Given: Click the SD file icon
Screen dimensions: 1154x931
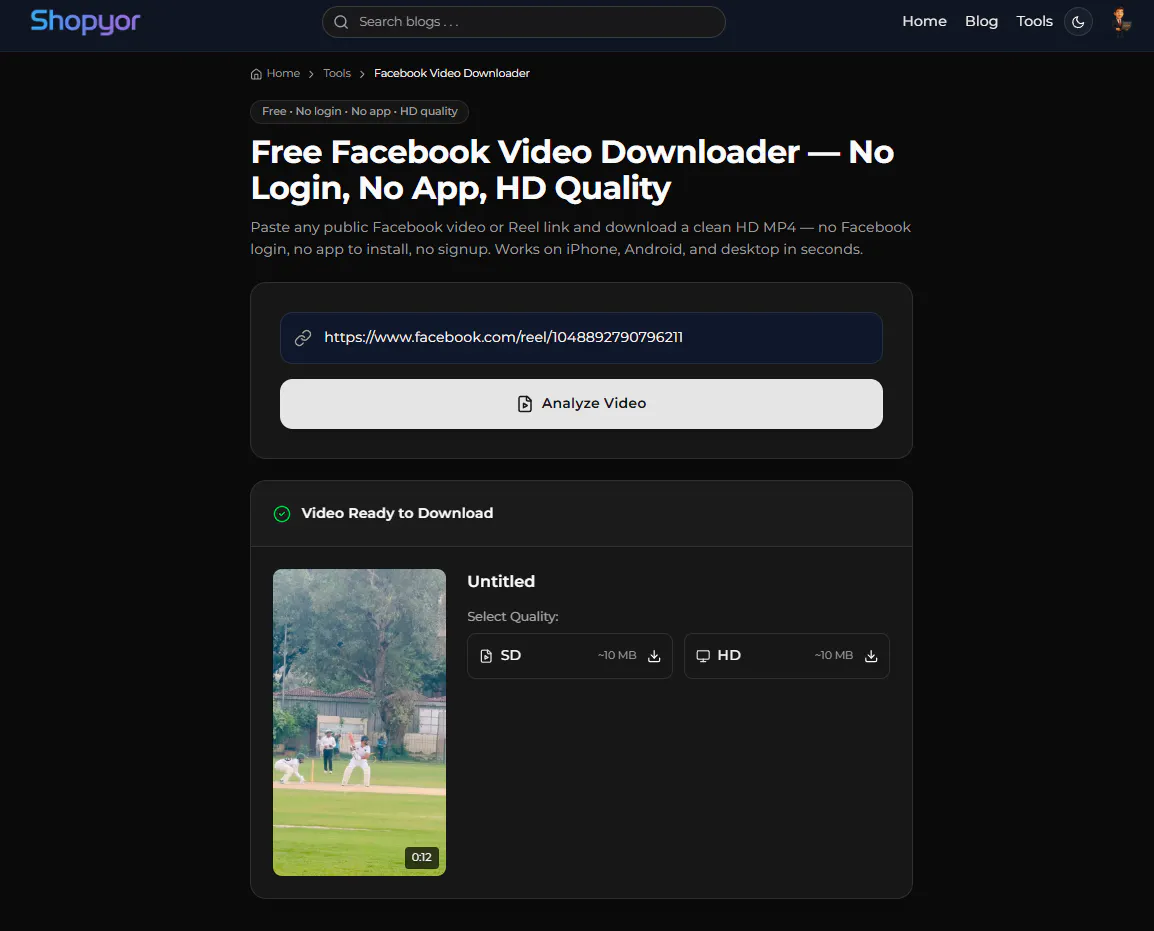Looking at the screenshot, I should point(486,656).
